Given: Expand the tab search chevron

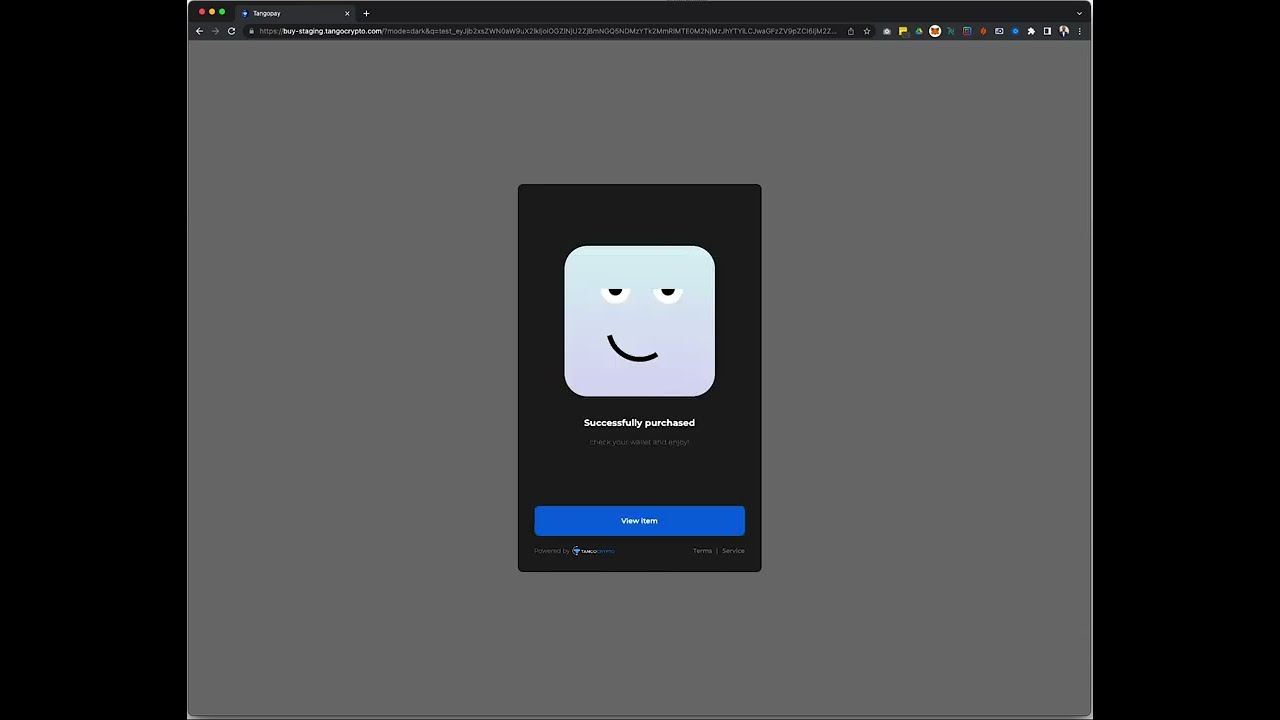Looking at the screenshot, I should pyautogui.click(x=1079, y=13).
